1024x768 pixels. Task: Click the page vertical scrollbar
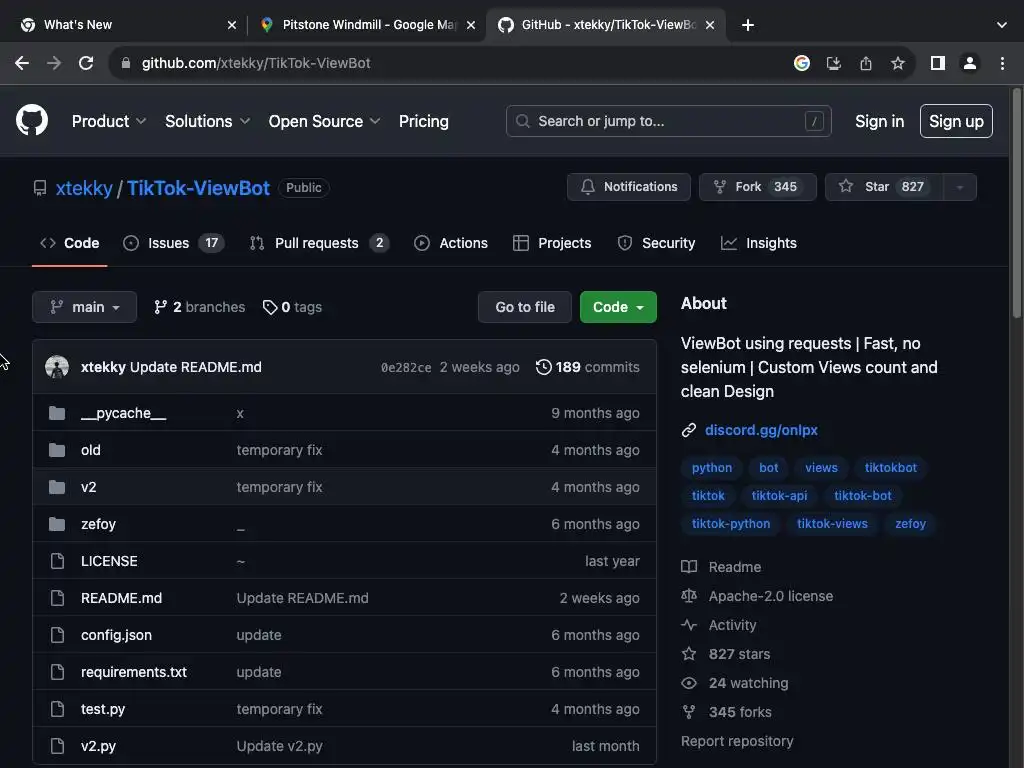(1017, 202)
